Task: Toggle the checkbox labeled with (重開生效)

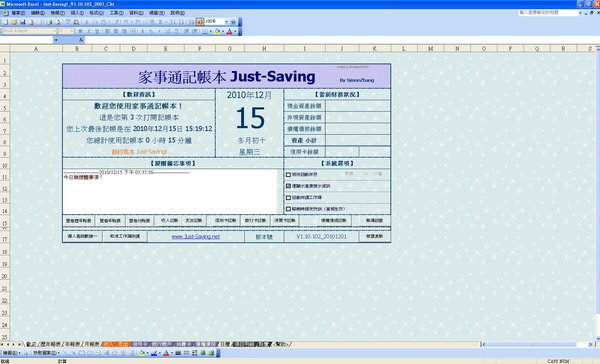Action: (x=289, y=209)
